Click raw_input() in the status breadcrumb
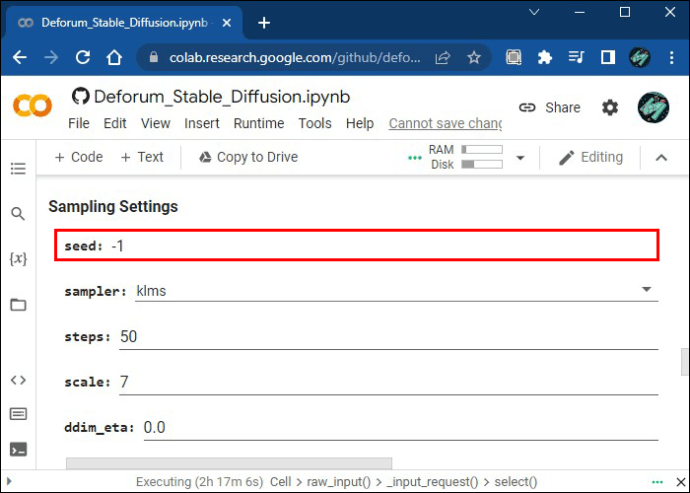This screenshot has width=690, height=493. click(339, 482)
